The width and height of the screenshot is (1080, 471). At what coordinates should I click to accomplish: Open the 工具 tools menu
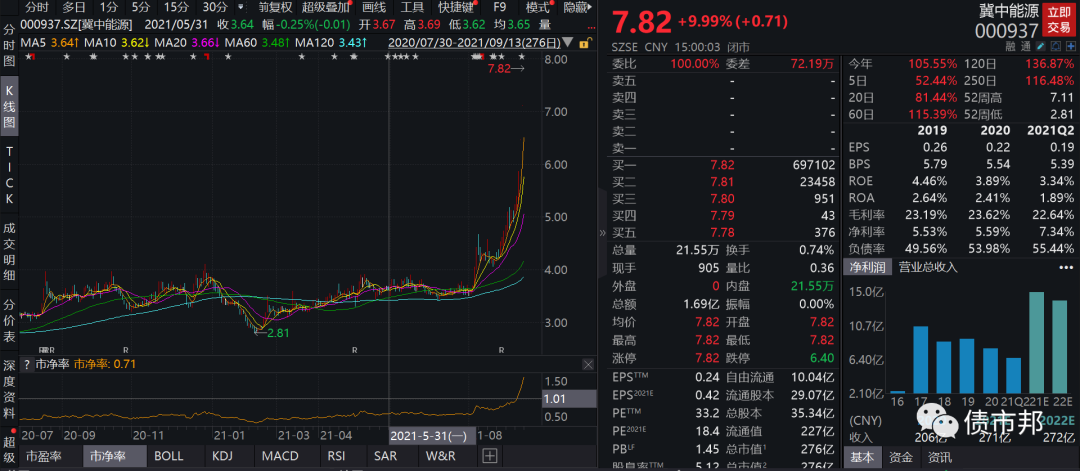[x=412, y=7]
